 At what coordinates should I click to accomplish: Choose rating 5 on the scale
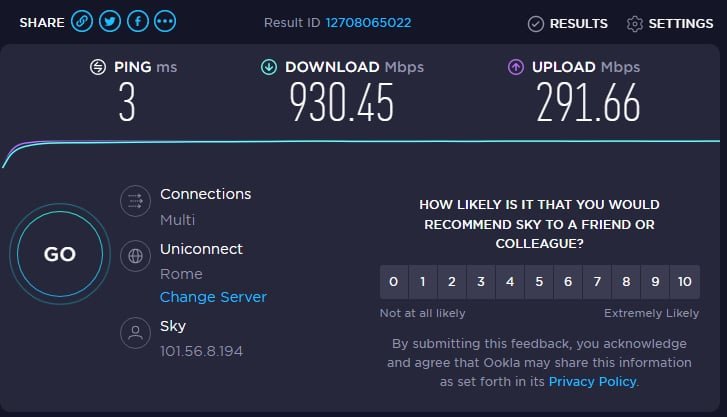pyautogui.click(x=539, y=282)
